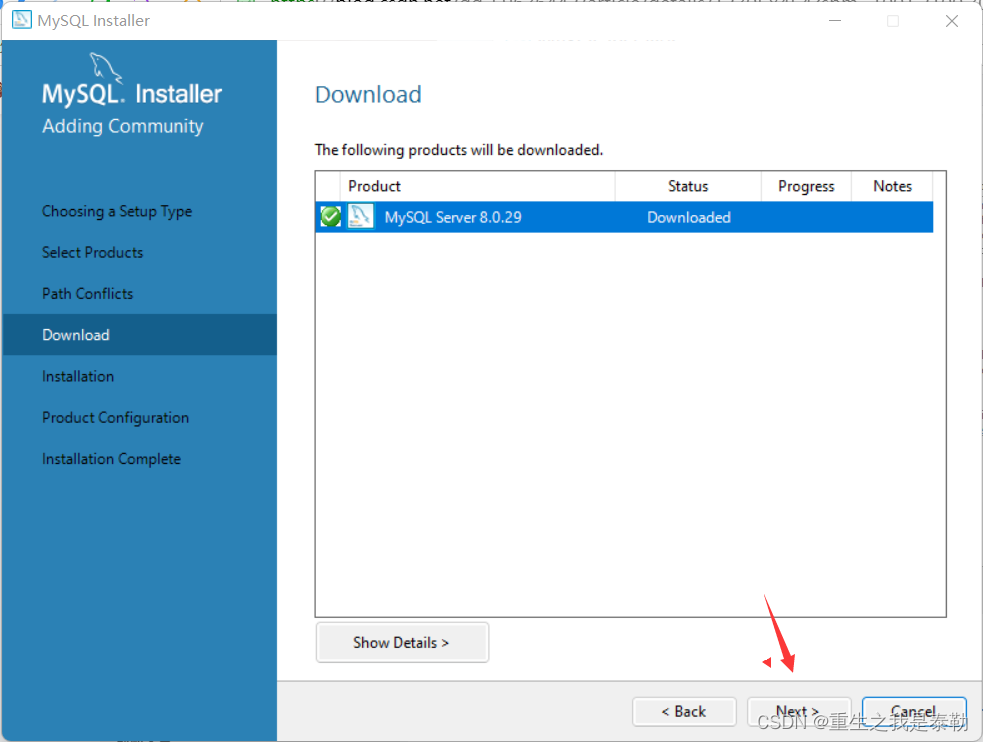Viewport: 983px width, 742px height.
Task: Open the Path Conflicts step
Action: pyautogui.click(x=87, y=294)
